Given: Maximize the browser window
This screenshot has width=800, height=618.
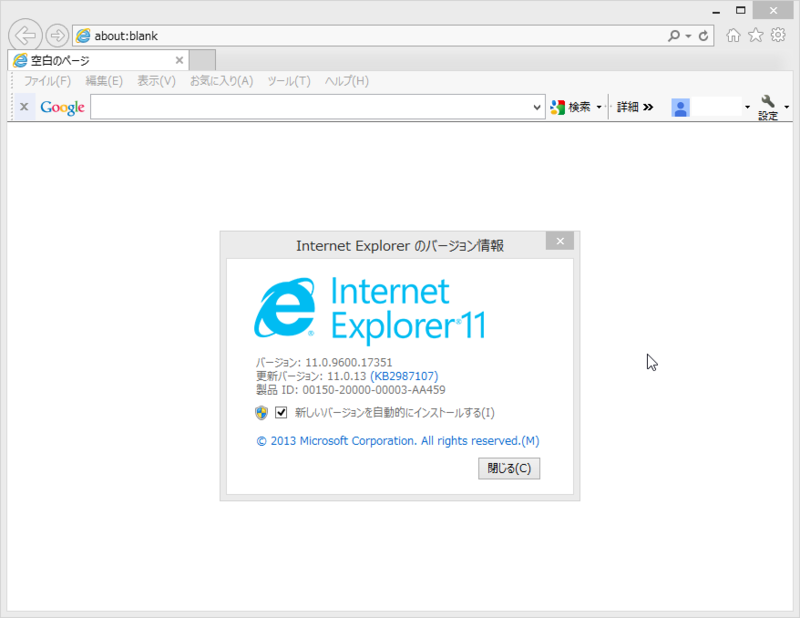Looking at the screenshot, I should click(741, 11).
